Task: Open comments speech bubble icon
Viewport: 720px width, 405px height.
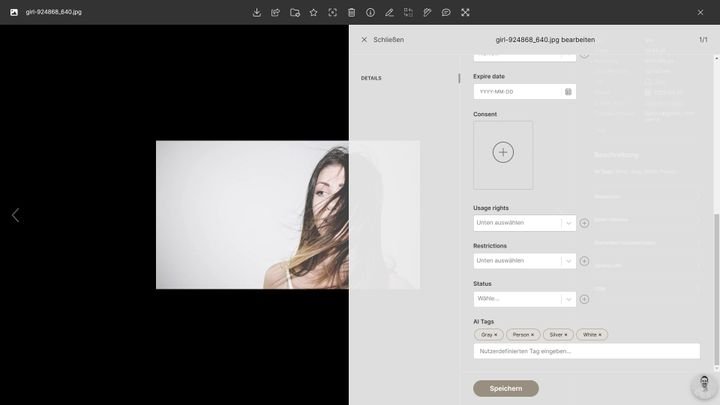Action: pos(446,12)
